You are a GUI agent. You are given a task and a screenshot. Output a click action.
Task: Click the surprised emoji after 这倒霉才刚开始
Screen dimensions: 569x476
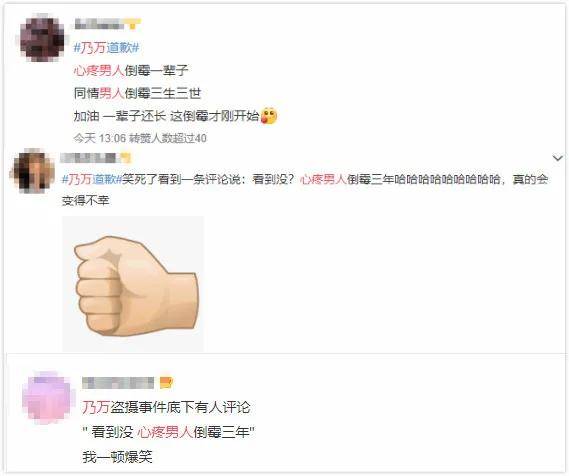pyautogui.click(x=269, y=116)
